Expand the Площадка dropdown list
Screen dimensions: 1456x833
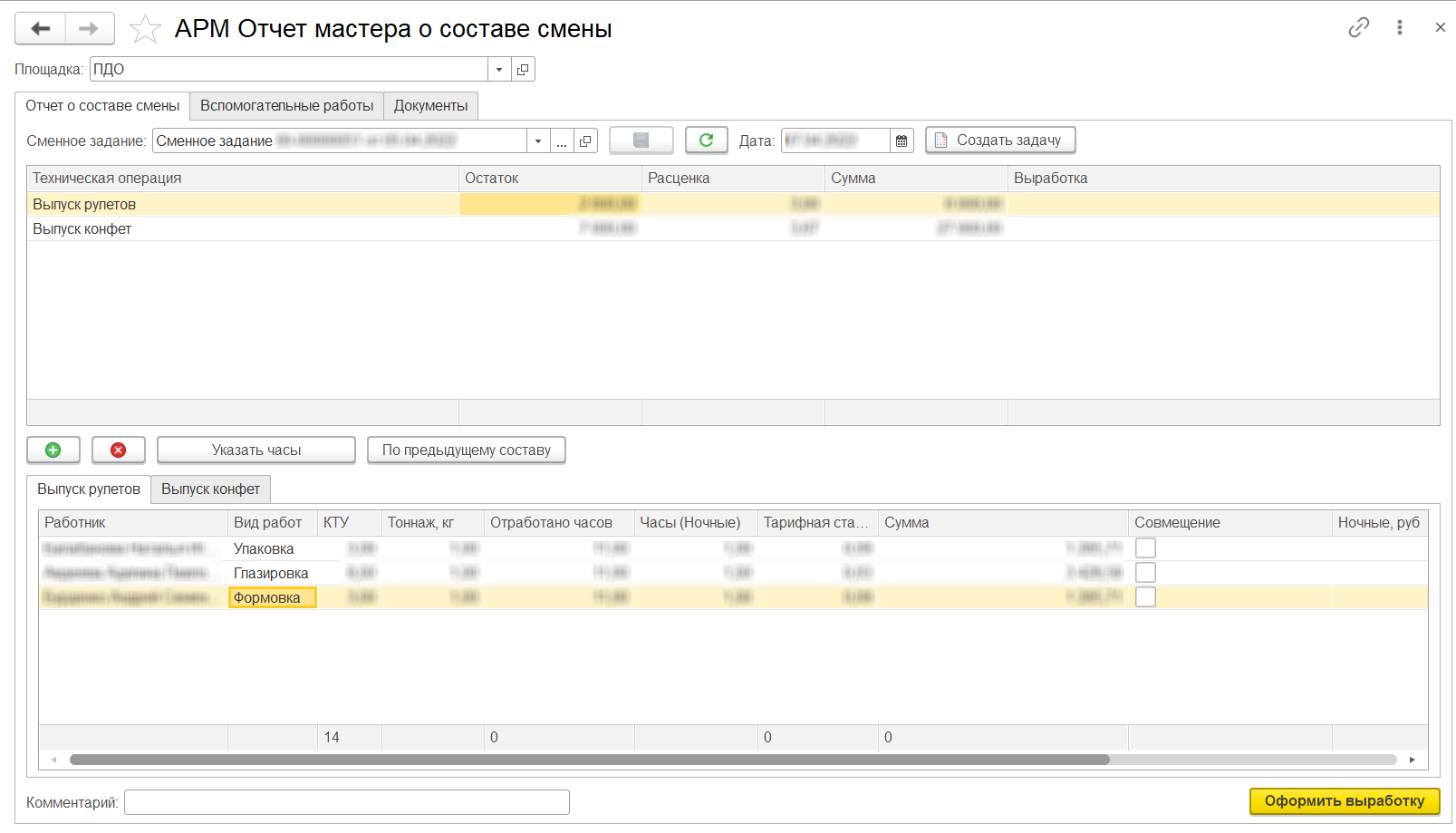[499, 70]
